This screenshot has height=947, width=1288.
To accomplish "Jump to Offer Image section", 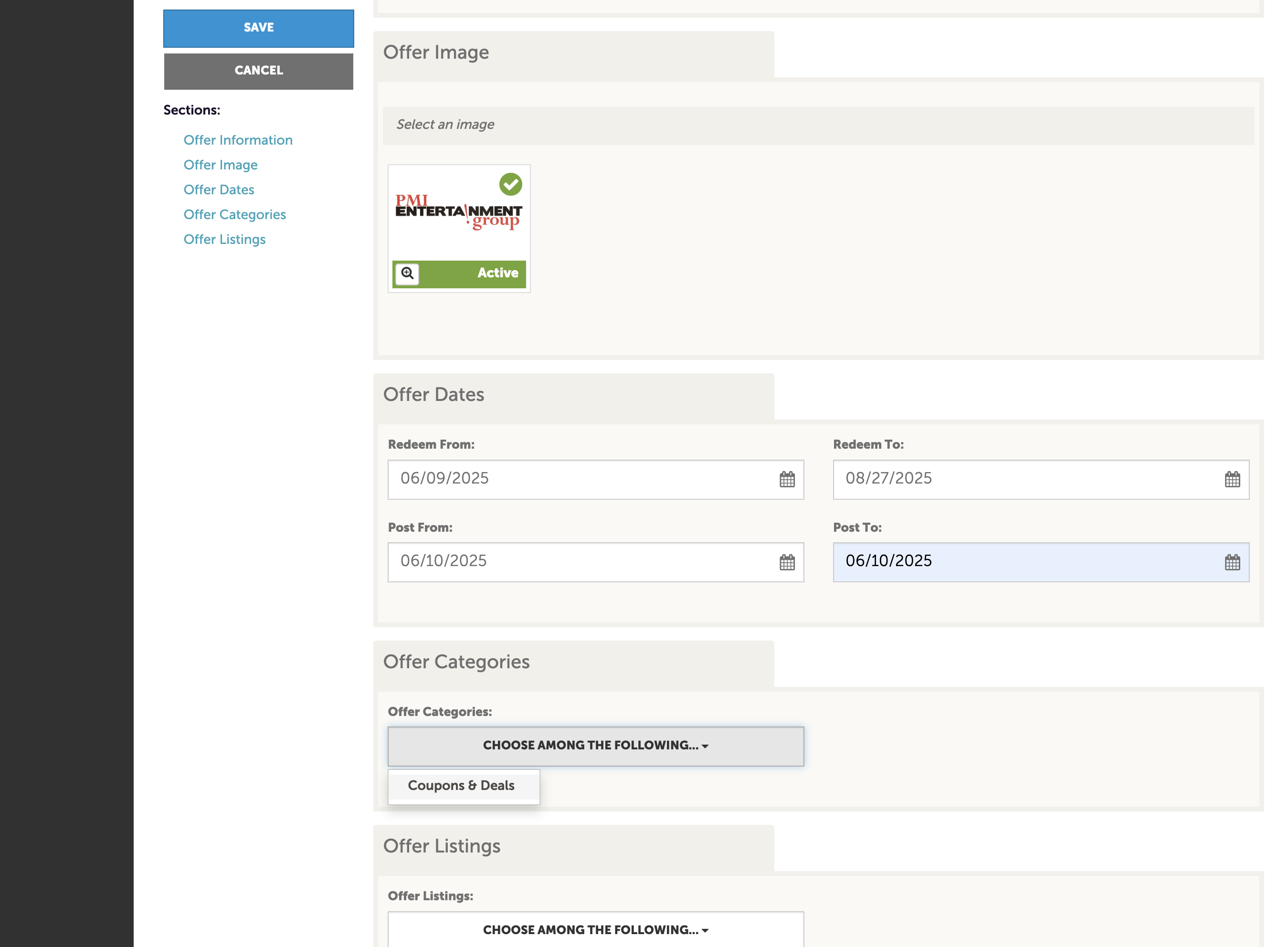I will (x=220, y=165).
